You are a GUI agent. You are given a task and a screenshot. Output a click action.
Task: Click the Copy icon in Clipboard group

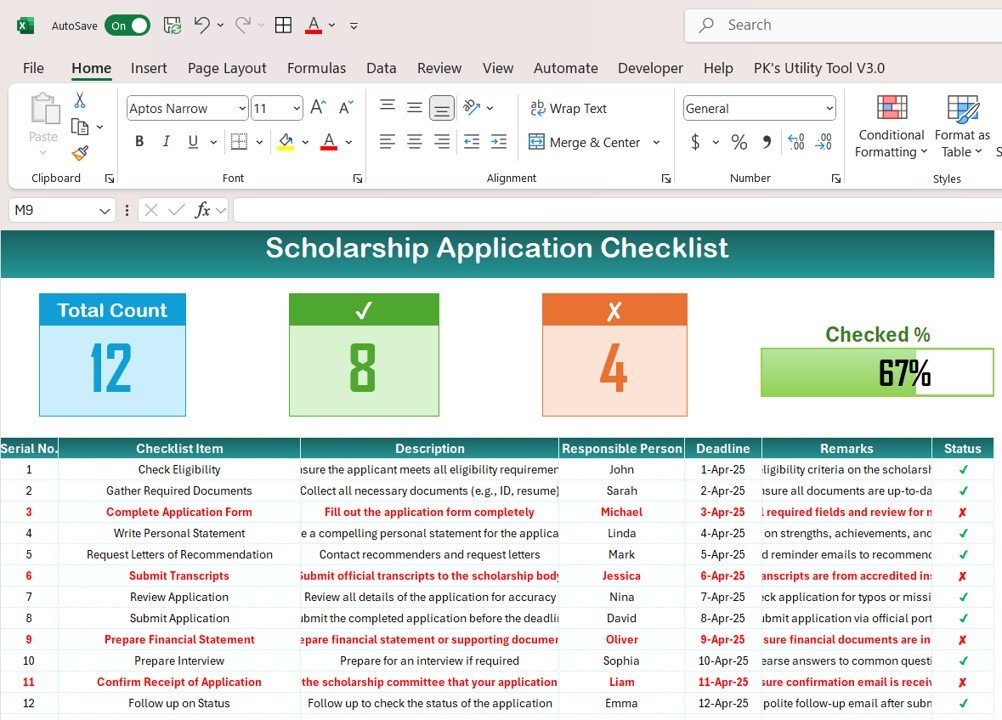(x=80, y=126)
